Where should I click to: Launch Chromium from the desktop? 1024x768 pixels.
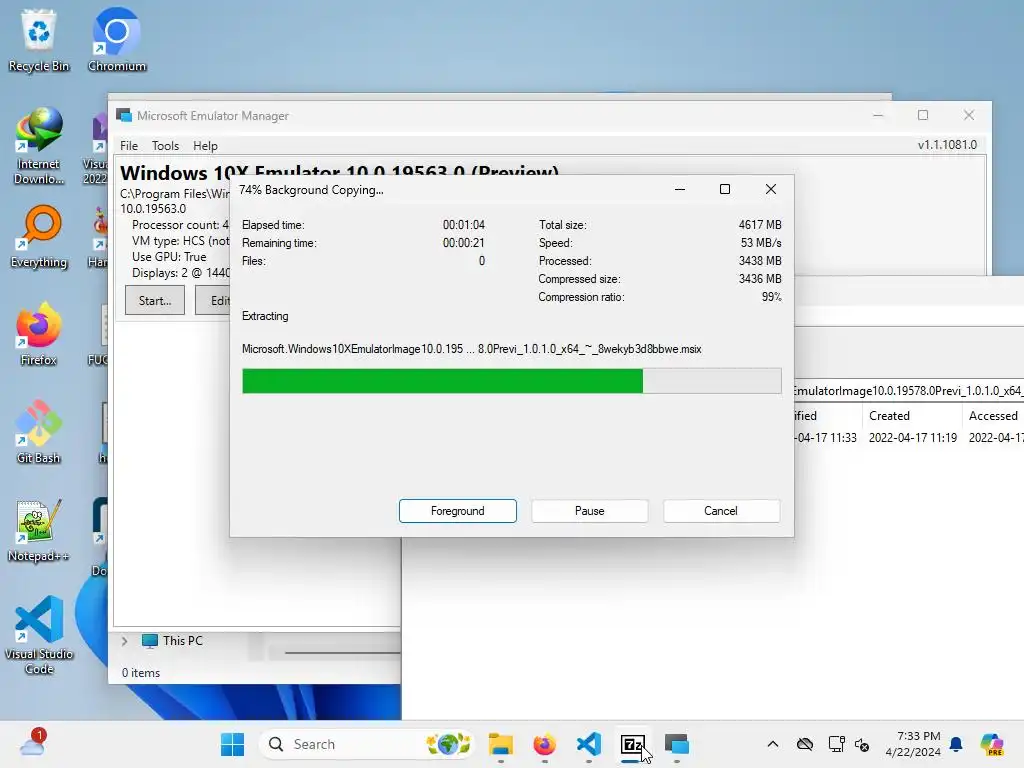click(116, 40)
